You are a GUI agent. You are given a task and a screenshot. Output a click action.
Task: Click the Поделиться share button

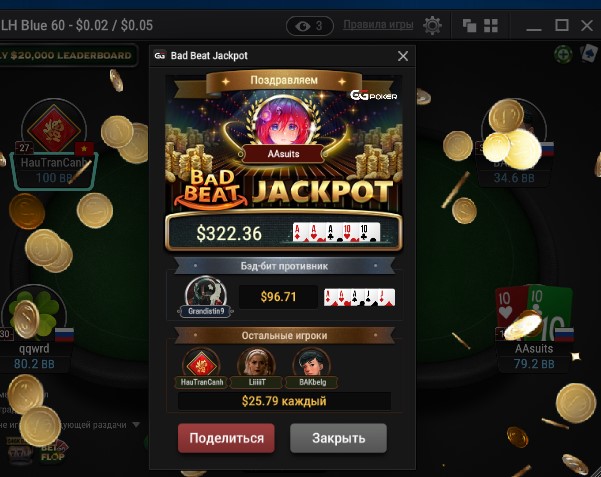[x=226, y=438]
